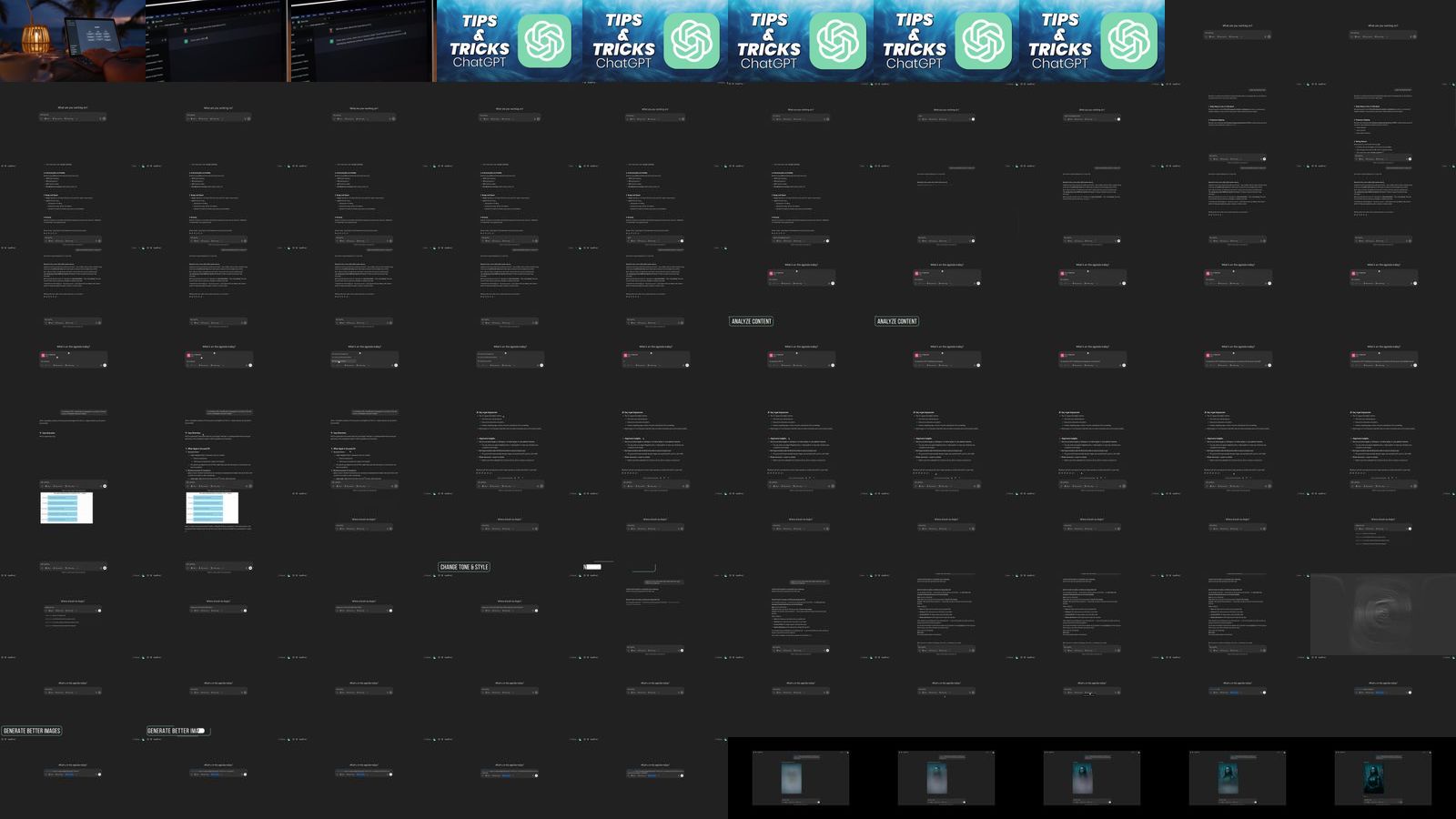Select the sharpest portrait in the bottom row
Screen dimensions: 1456x819
[1373, 778]
